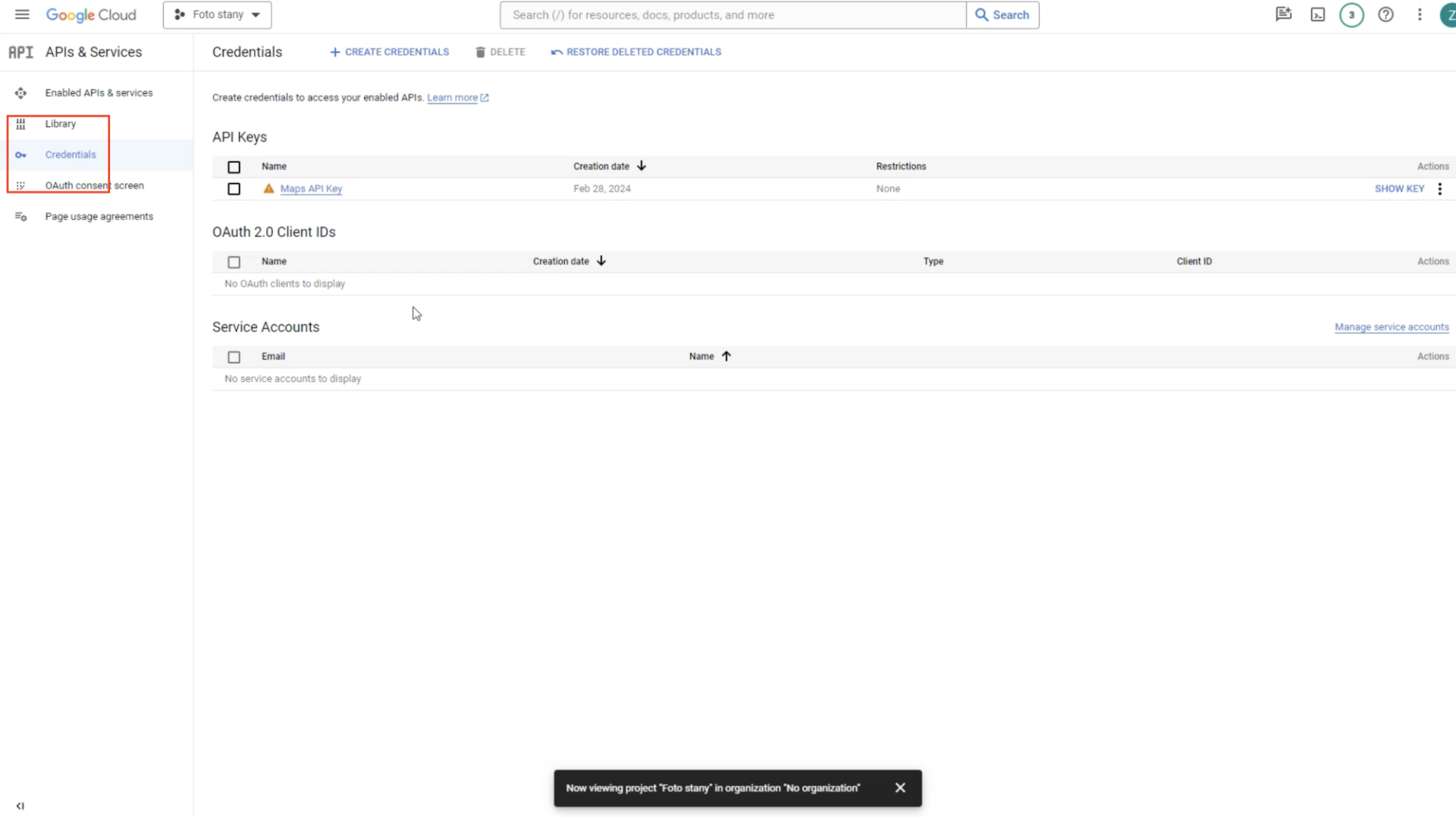The width and height of the screenshot is (1456, 817).
Task: Collapse the left navigation panel
Action: tap(20, 806)
